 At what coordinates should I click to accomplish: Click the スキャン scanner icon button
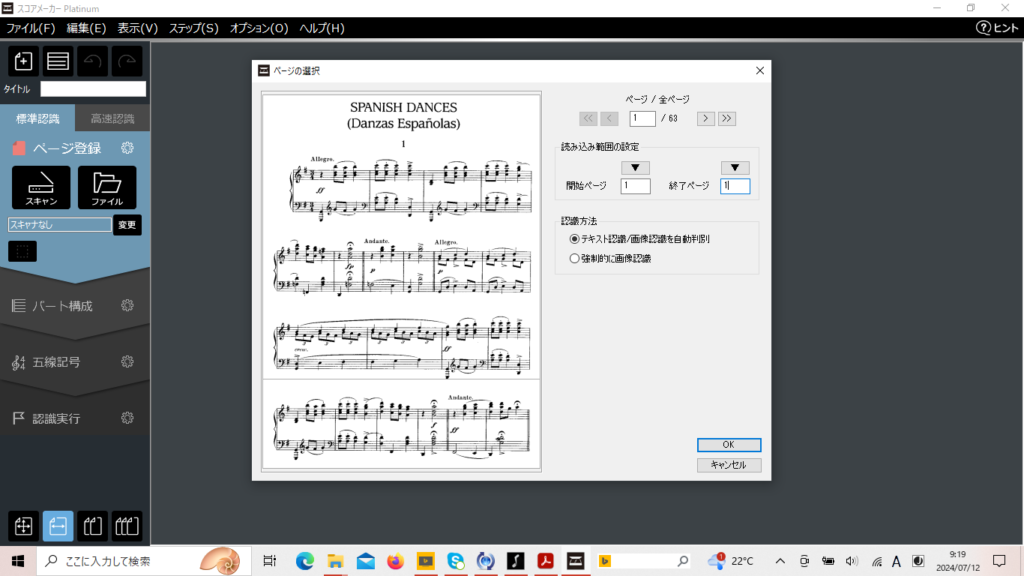pyautogui.click(x=41, y=187)
